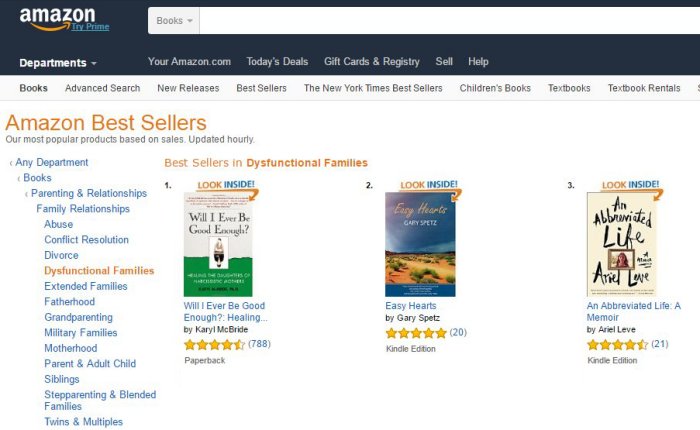The image size is (700, 430).
Task: Click An Abbreviated Life cover image
Action: tap(621, 244)
